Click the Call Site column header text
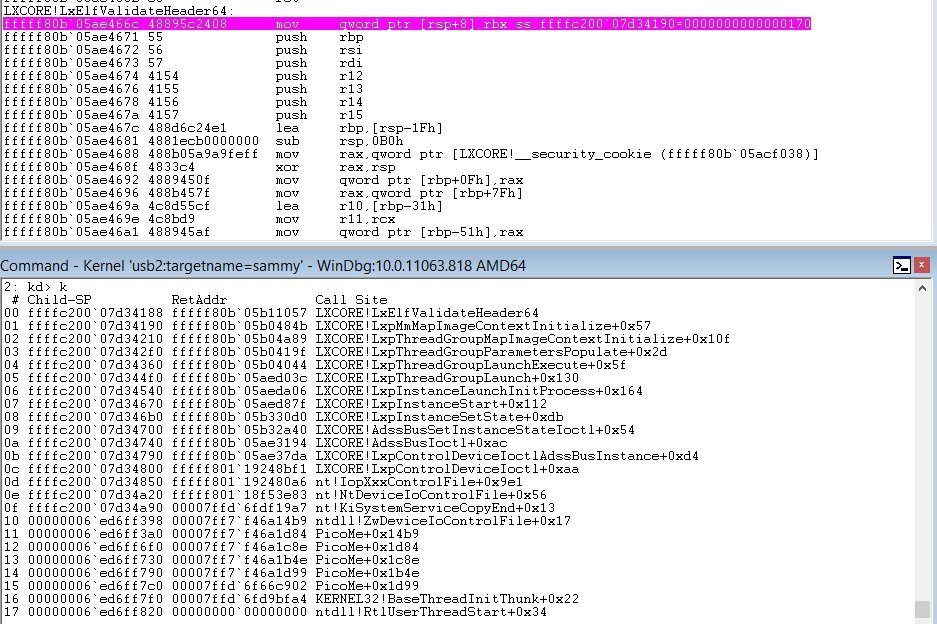Viewport: 937px width, 624px height. pyautogui.click(x=351, y=300)
